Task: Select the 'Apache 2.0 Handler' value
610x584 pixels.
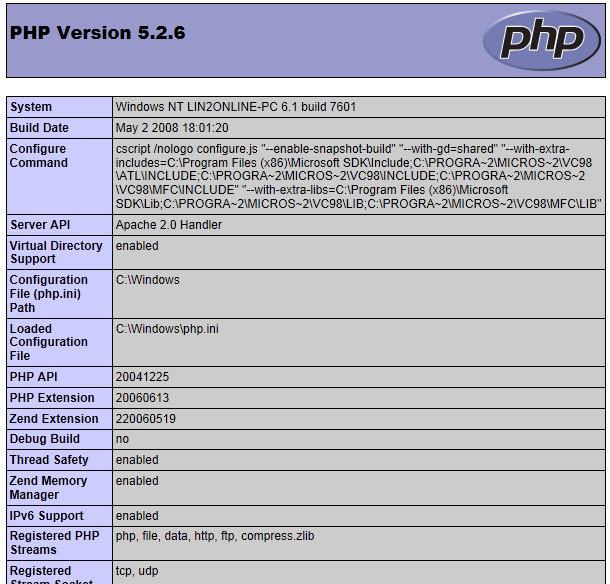Action: pos(168,225)
